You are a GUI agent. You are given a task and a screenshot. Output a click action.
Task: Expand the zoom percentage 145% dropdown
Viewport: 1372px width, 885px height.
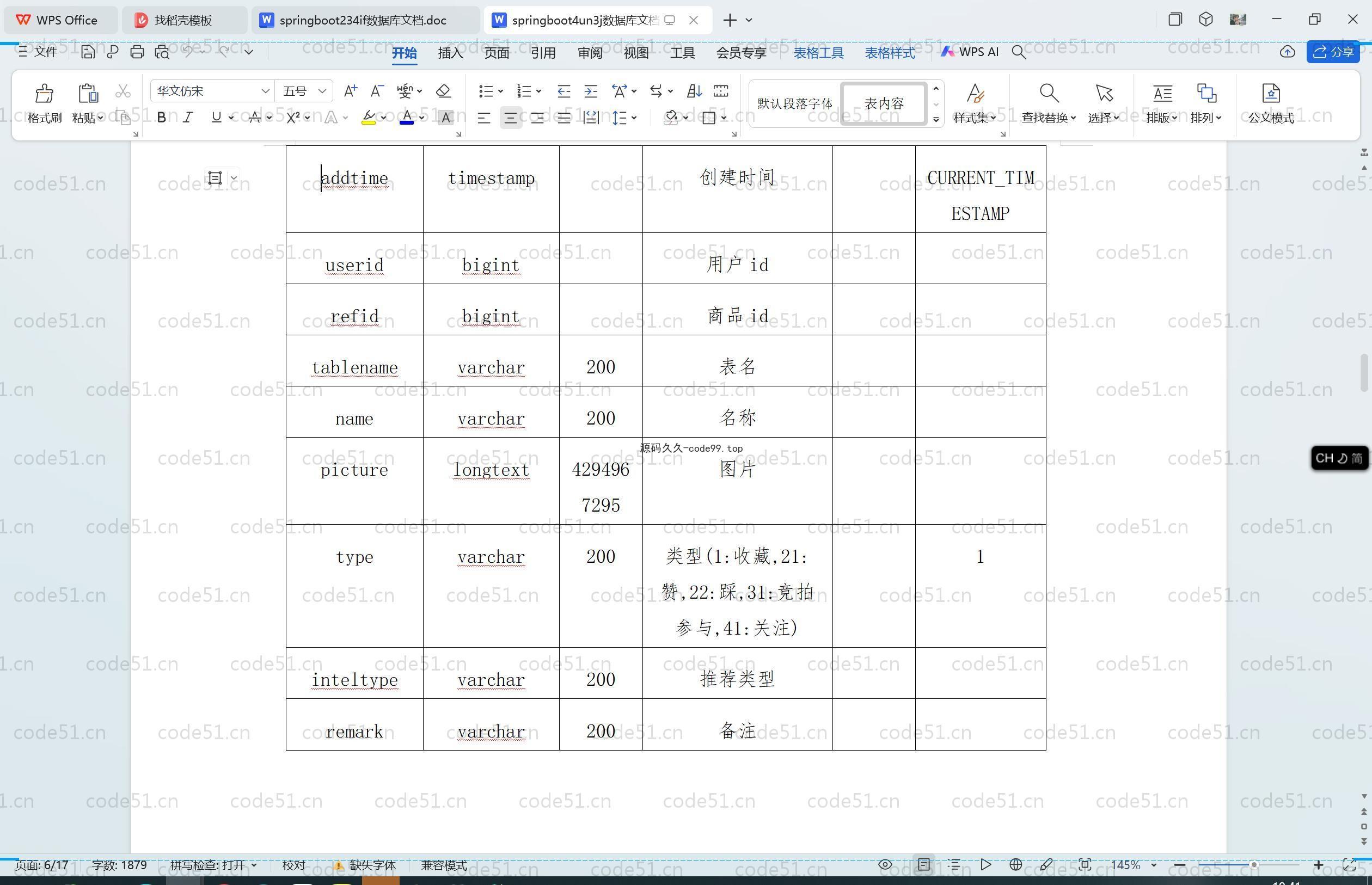[1153, 865]
